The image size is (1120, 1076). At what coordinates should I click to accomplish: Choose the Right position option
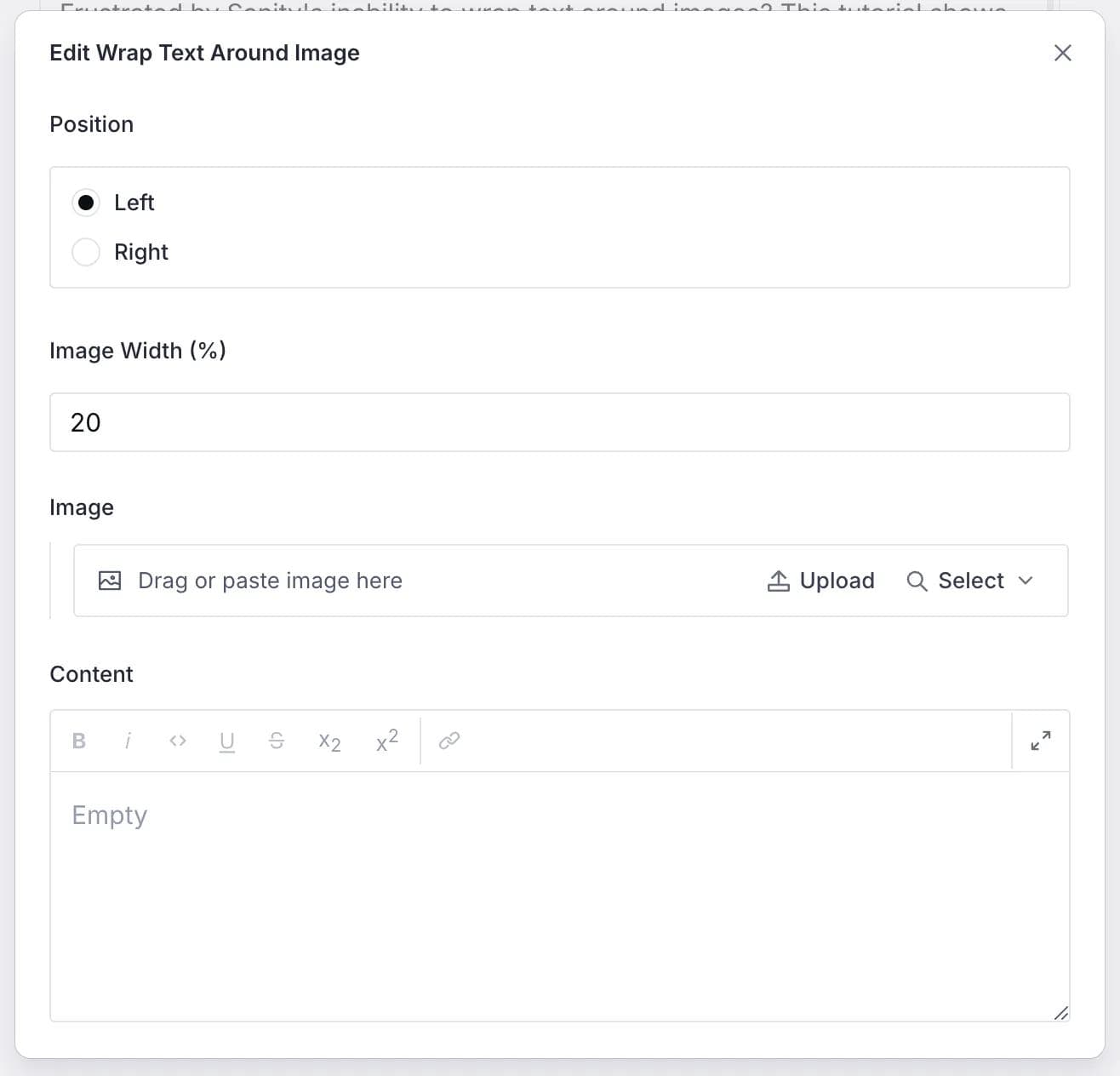pos(86,252)
